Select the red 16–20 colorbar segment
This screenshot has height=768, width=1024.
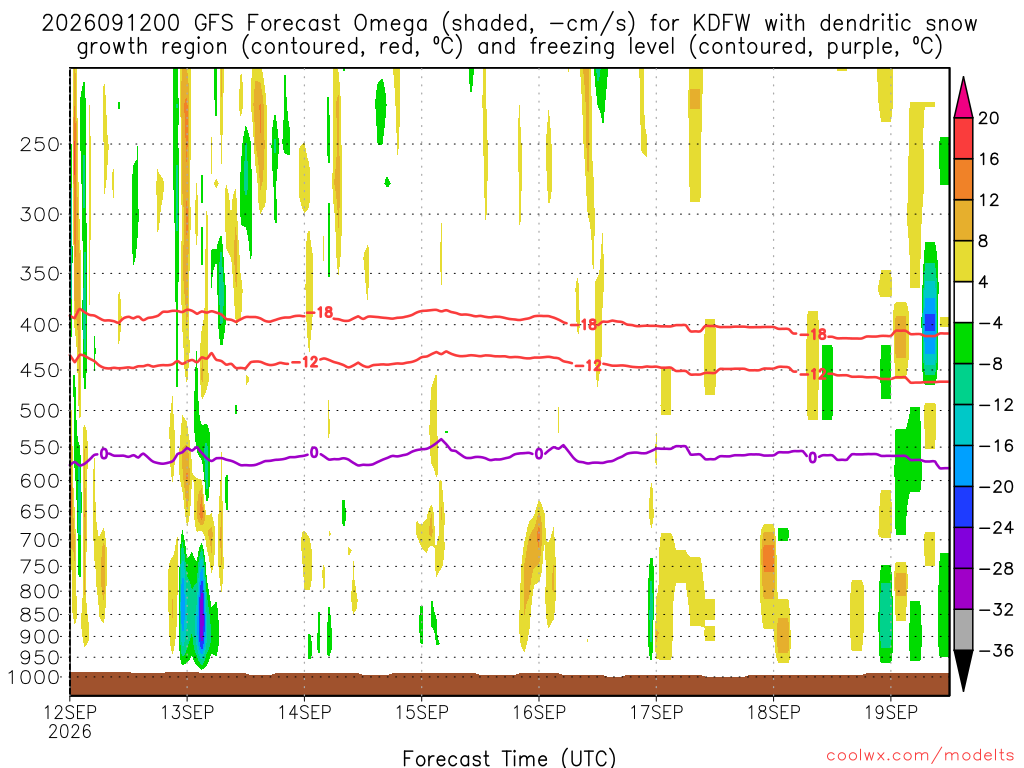click(963, 138)
